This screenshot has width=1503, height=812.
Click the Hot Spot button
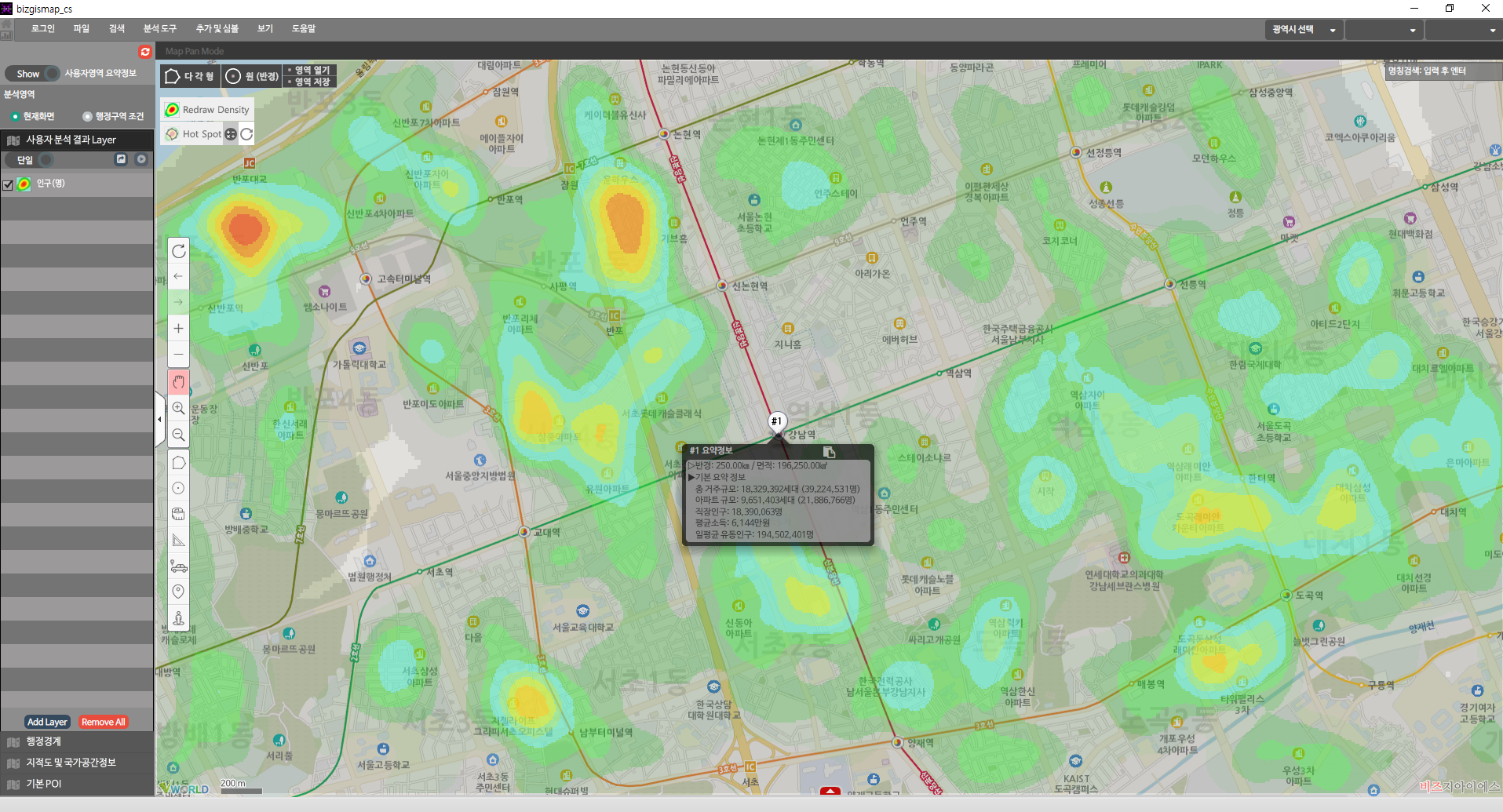point(194,134)
